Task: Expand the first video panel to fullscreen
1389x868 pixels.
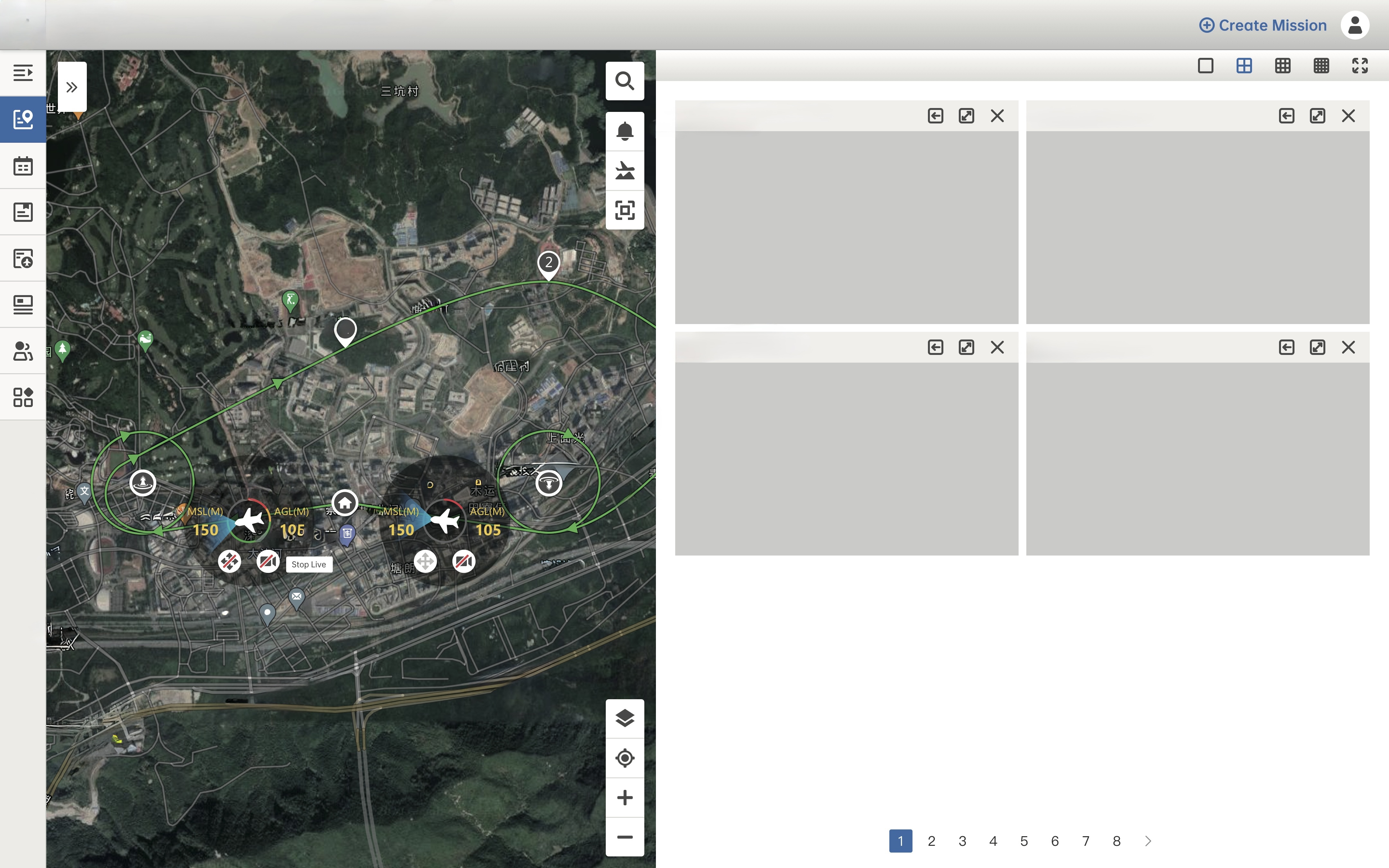Action: click(x=967, y=115)
